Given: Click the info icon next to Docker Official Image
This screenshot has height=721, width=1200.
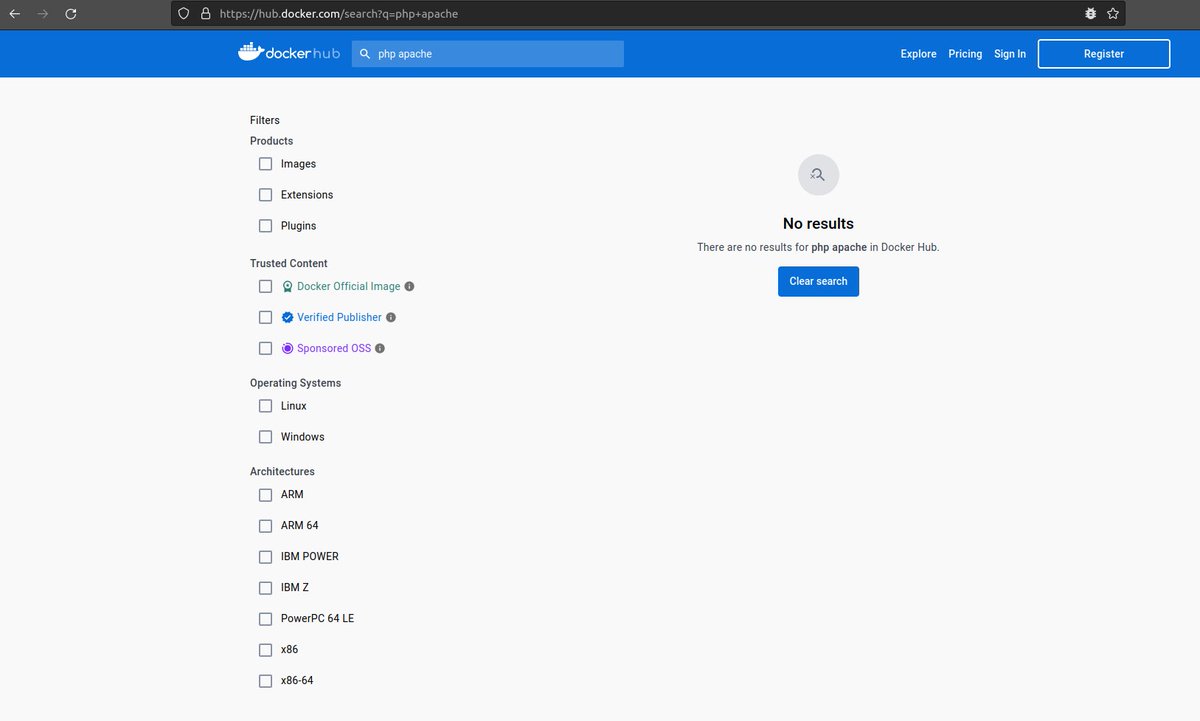Looking at the screenshot, I should pyautogui.click(x=410, y=286).
